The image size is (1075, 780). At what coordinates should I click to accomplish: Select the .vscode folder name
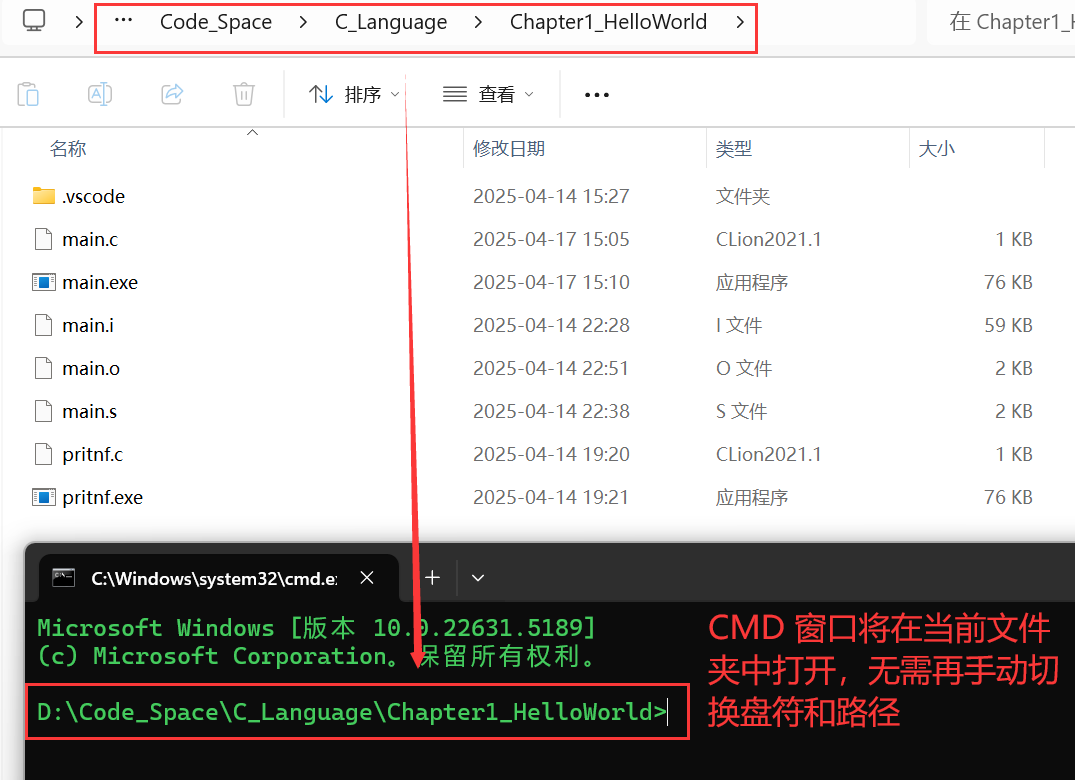[93, 197]
